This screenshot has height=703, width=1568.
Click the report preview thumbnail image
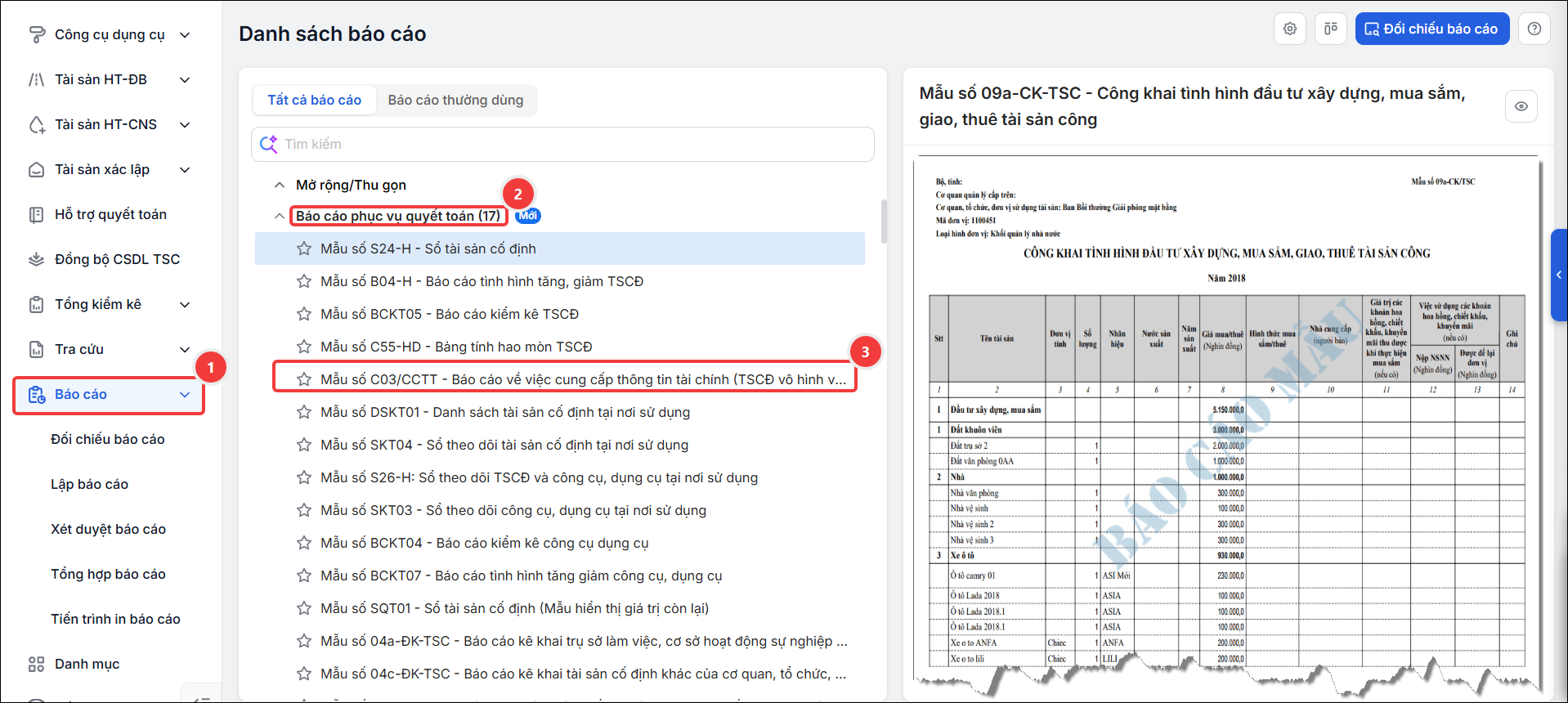click(1227, 425)
